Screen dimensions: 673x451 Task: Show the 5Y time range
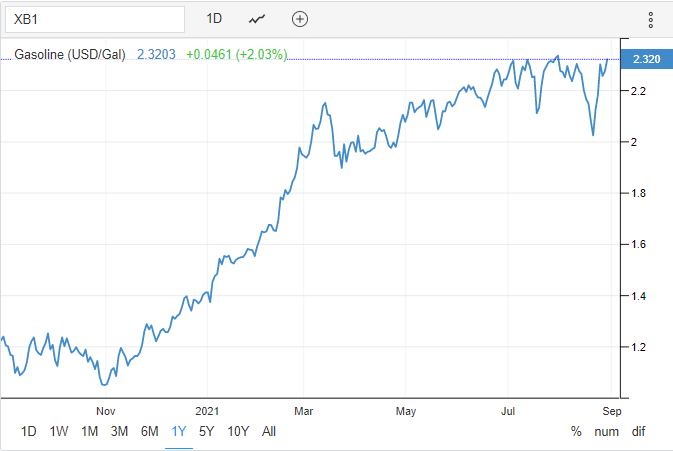click(x=207, y=431)
